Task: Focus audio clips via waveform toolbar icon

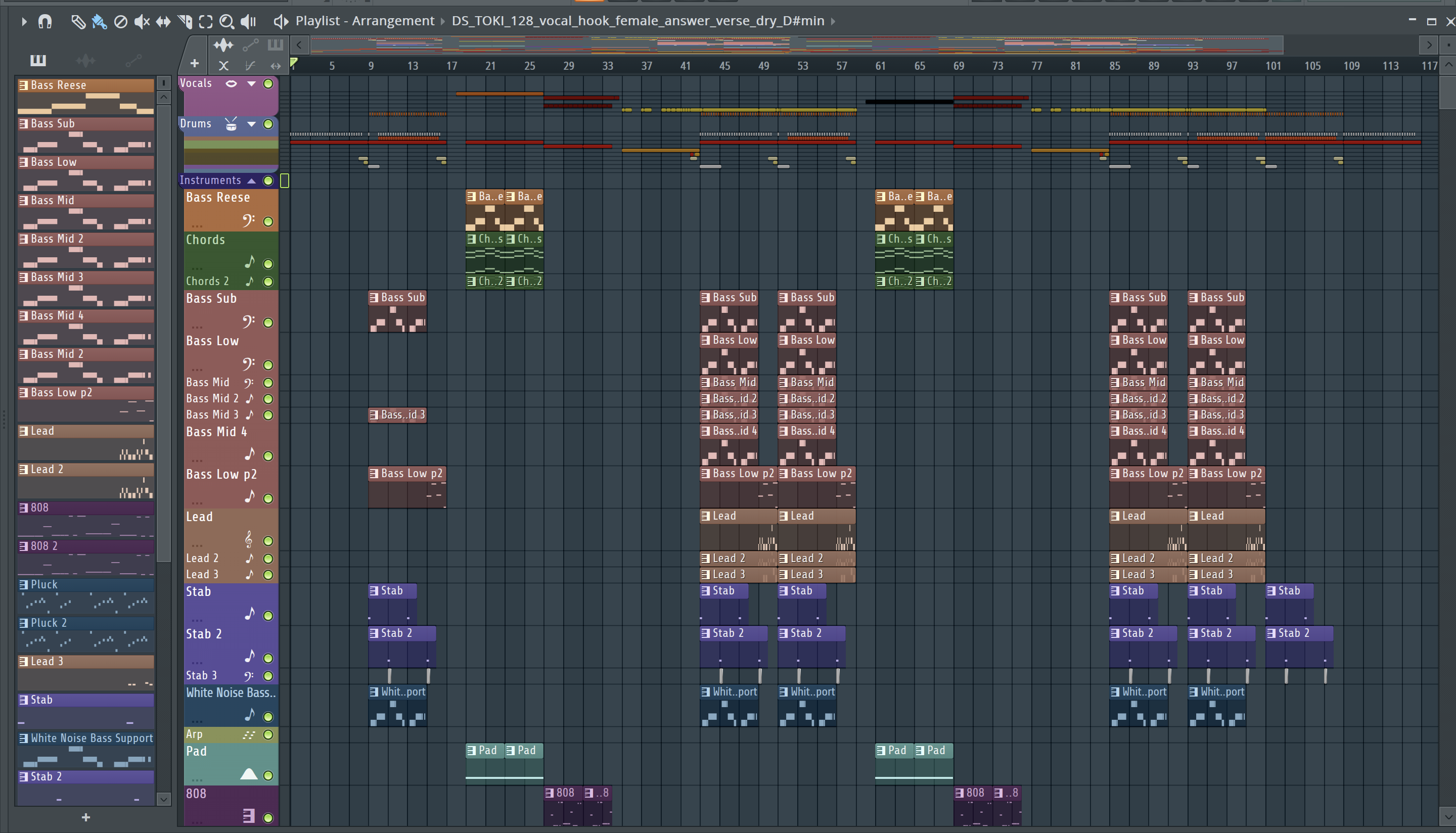Action: (223, 44)
